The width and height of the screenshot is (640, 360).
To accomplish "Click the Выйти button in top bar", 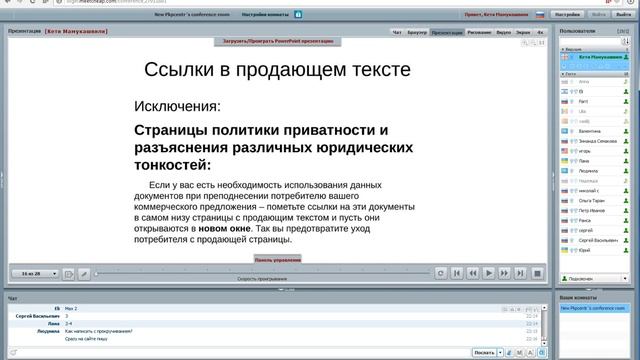I will tap(623, 14).
